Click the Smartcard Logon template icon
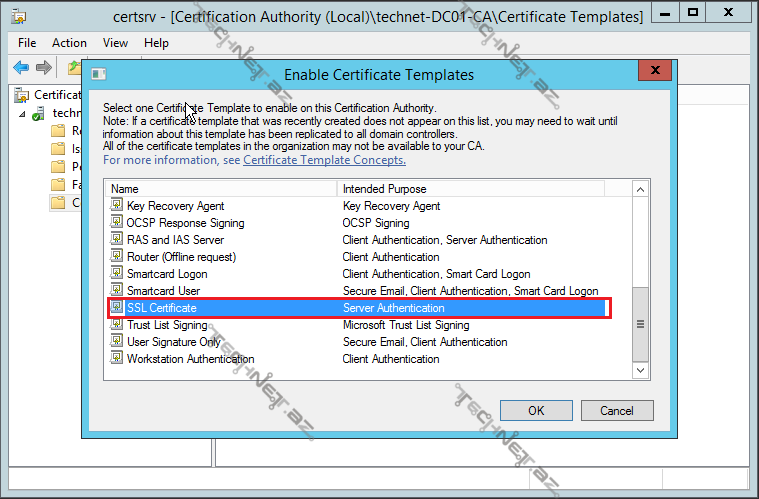 [116, 274]
